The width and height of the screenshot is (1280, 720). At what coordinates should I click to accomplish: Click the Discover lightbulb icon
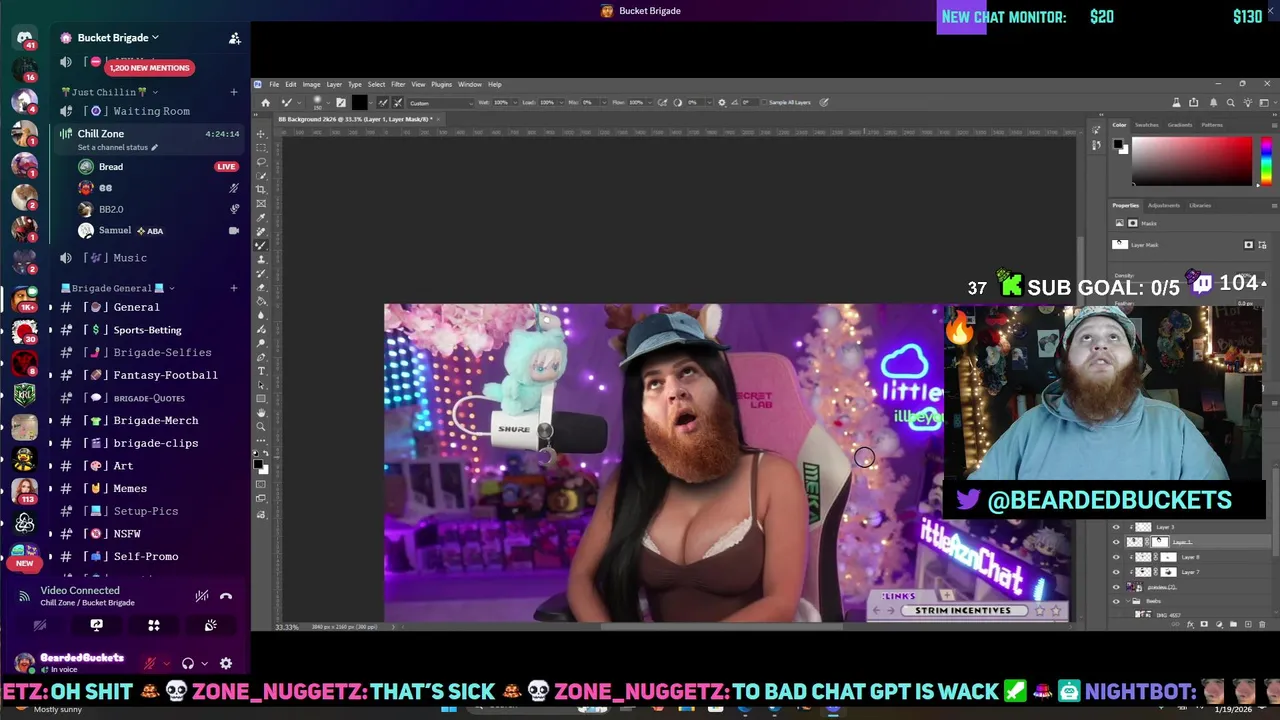pyautogui.click(x=1248, y=103)
